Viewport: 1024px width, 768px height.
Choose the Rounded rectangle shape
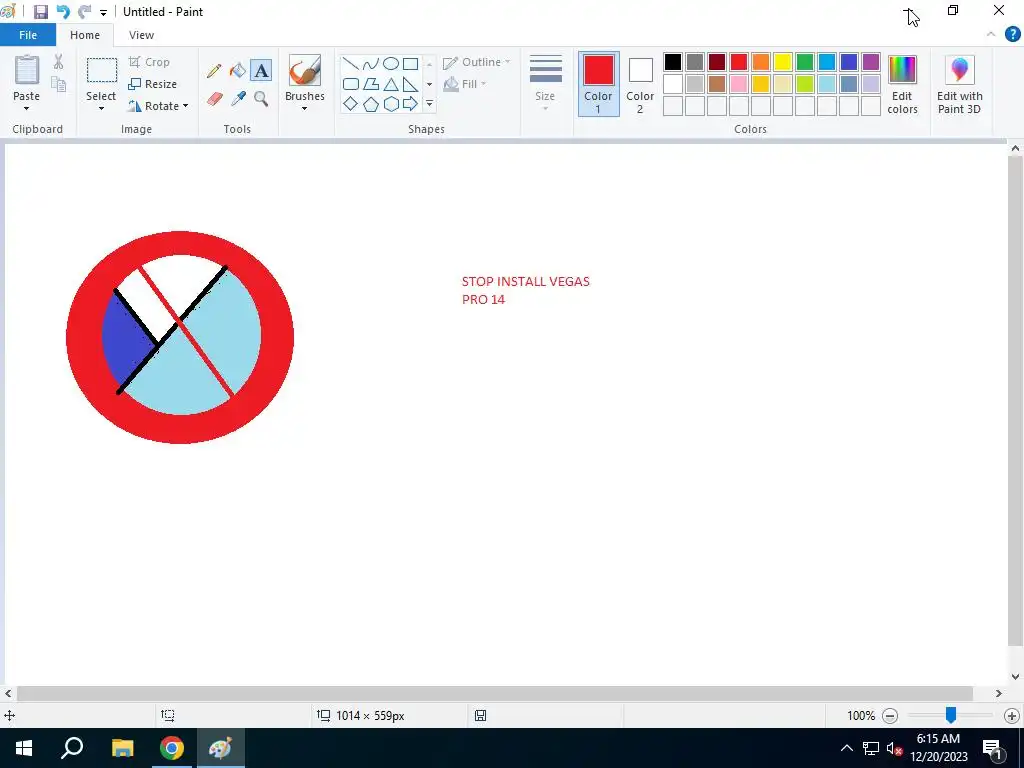pyautogui.click(x=351, y=84)
